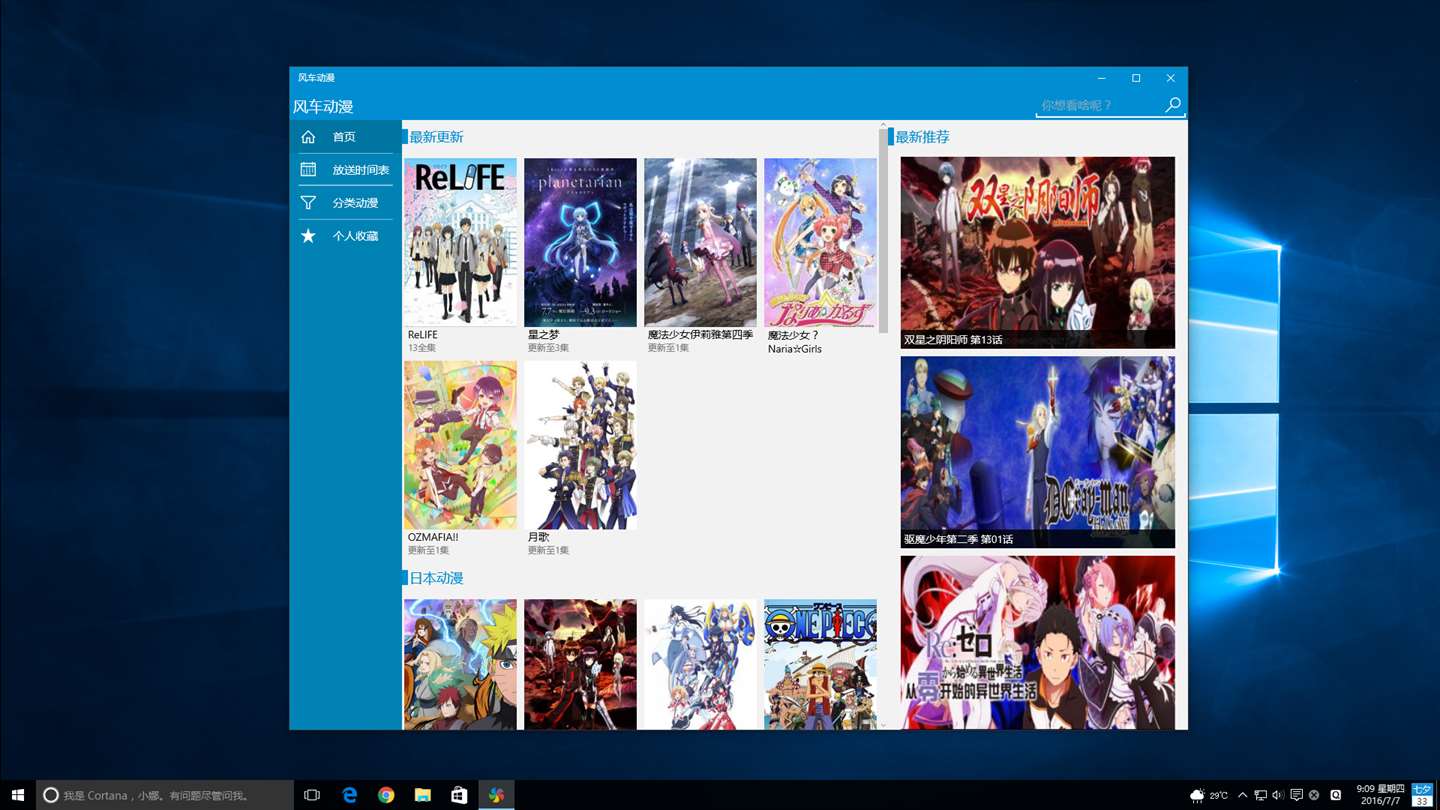Click the vertical scrollbar thumb of the list
This screenshot has width=1440, height=810.
point(883,230)
